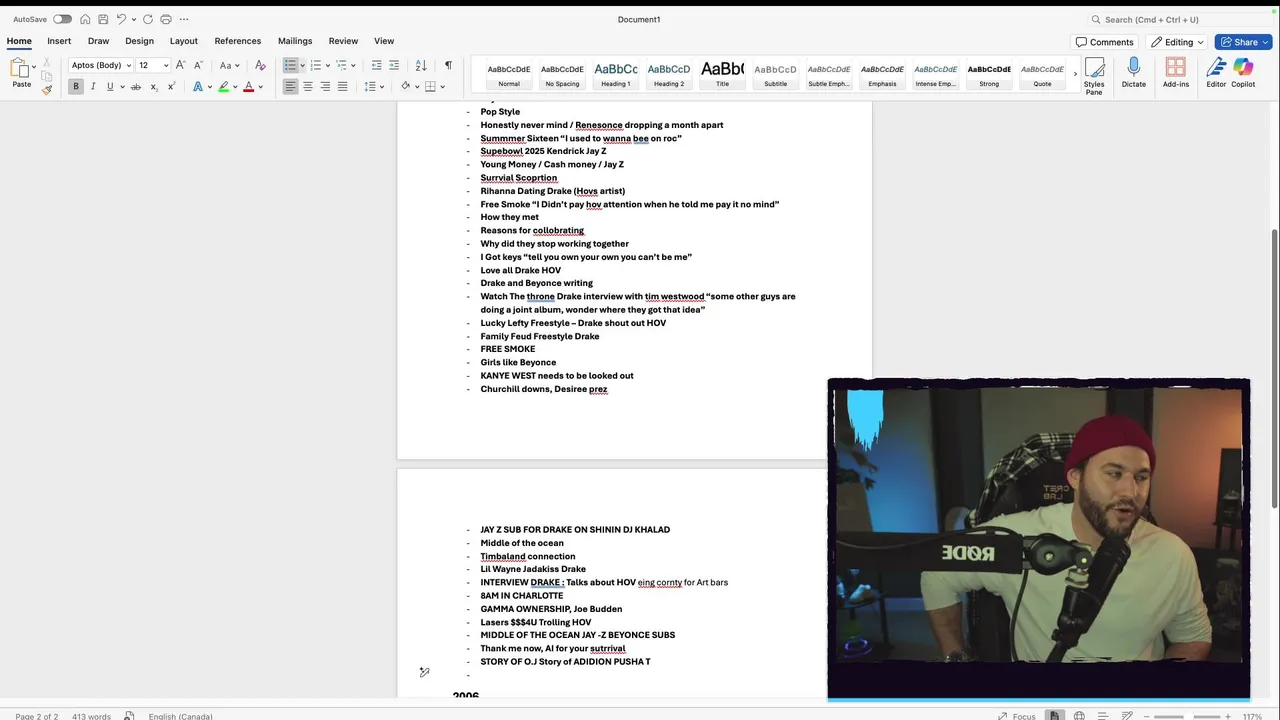Toggle show paragraph marks pilcrow
The height and width of the screenshot is (720, 1280).
coord(448,65)
